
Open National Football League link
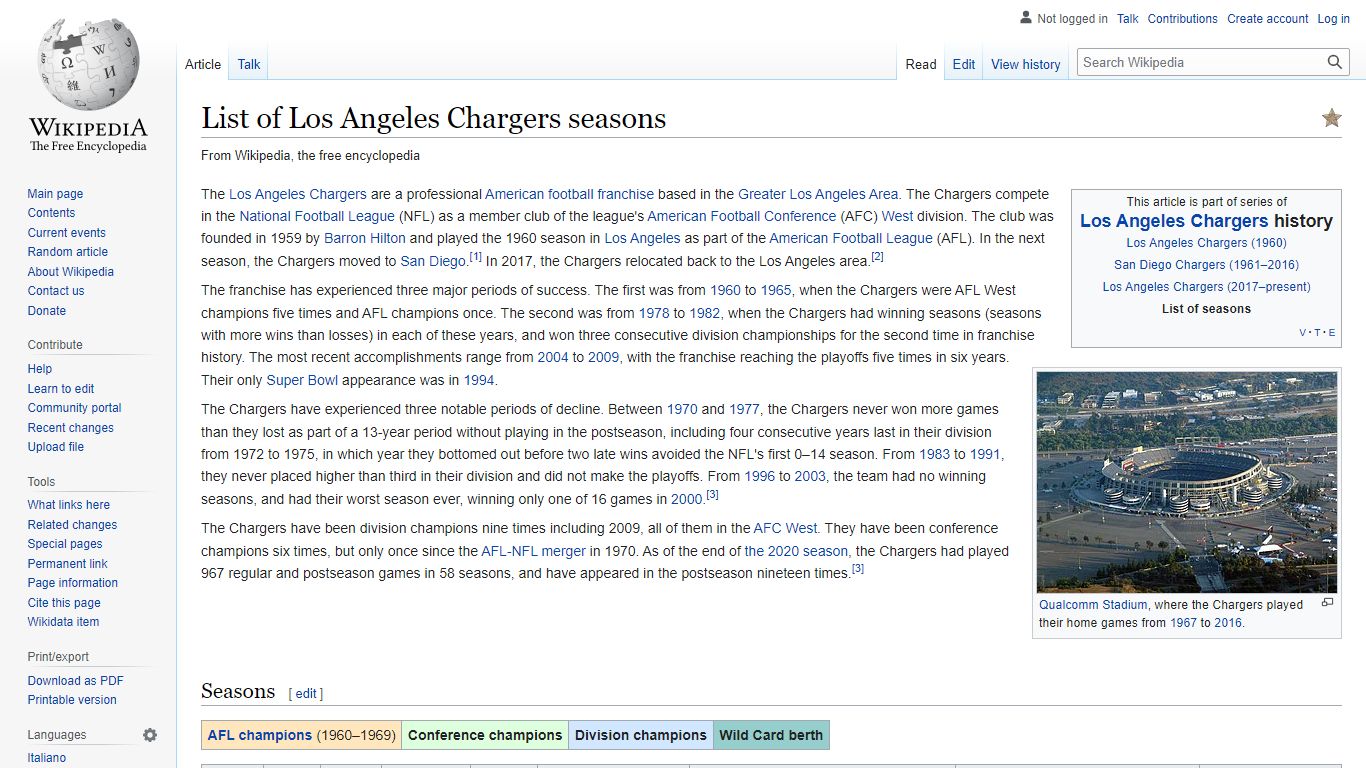(317, 216)
